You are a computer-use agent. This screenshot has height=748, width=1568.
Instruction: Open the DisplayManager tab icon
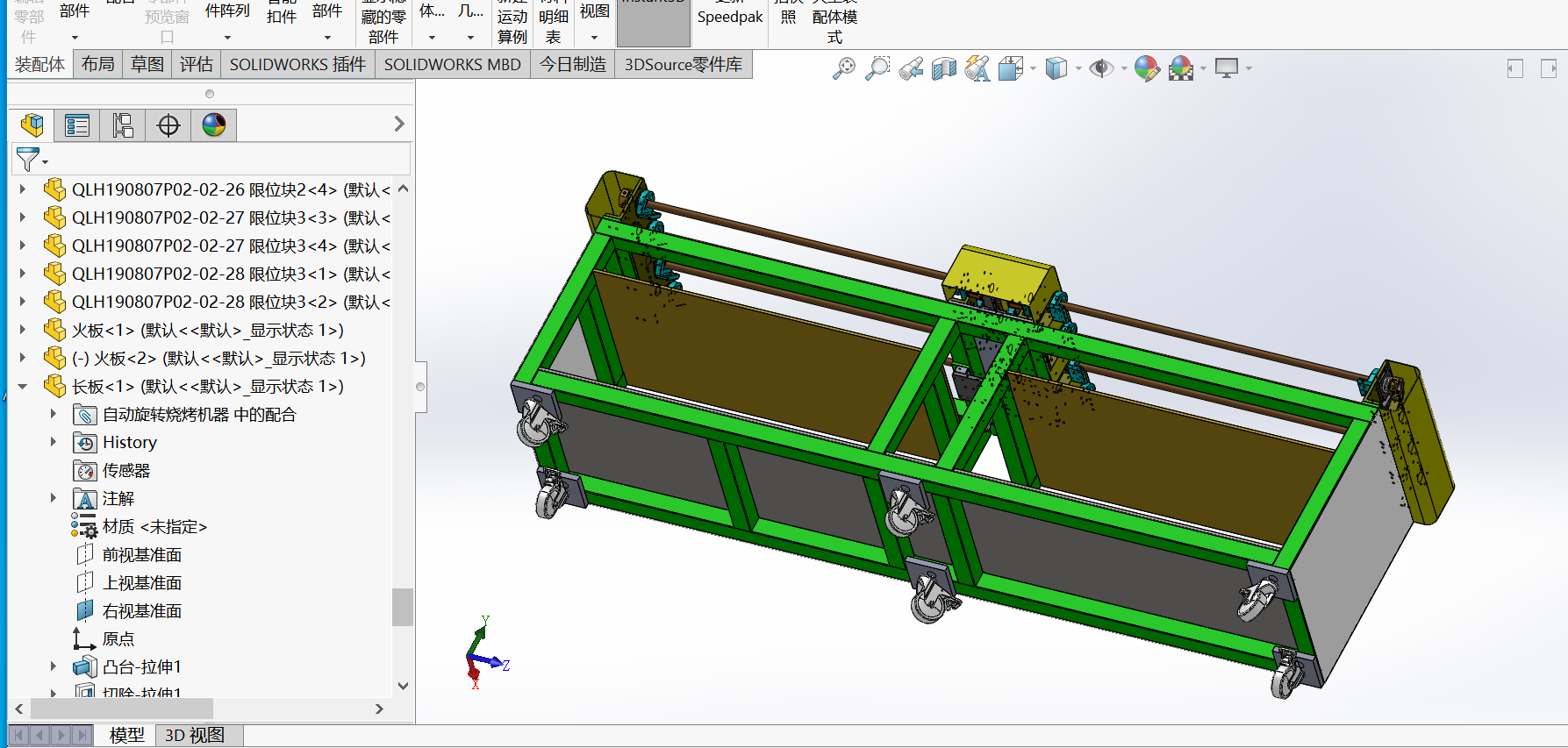214,125
